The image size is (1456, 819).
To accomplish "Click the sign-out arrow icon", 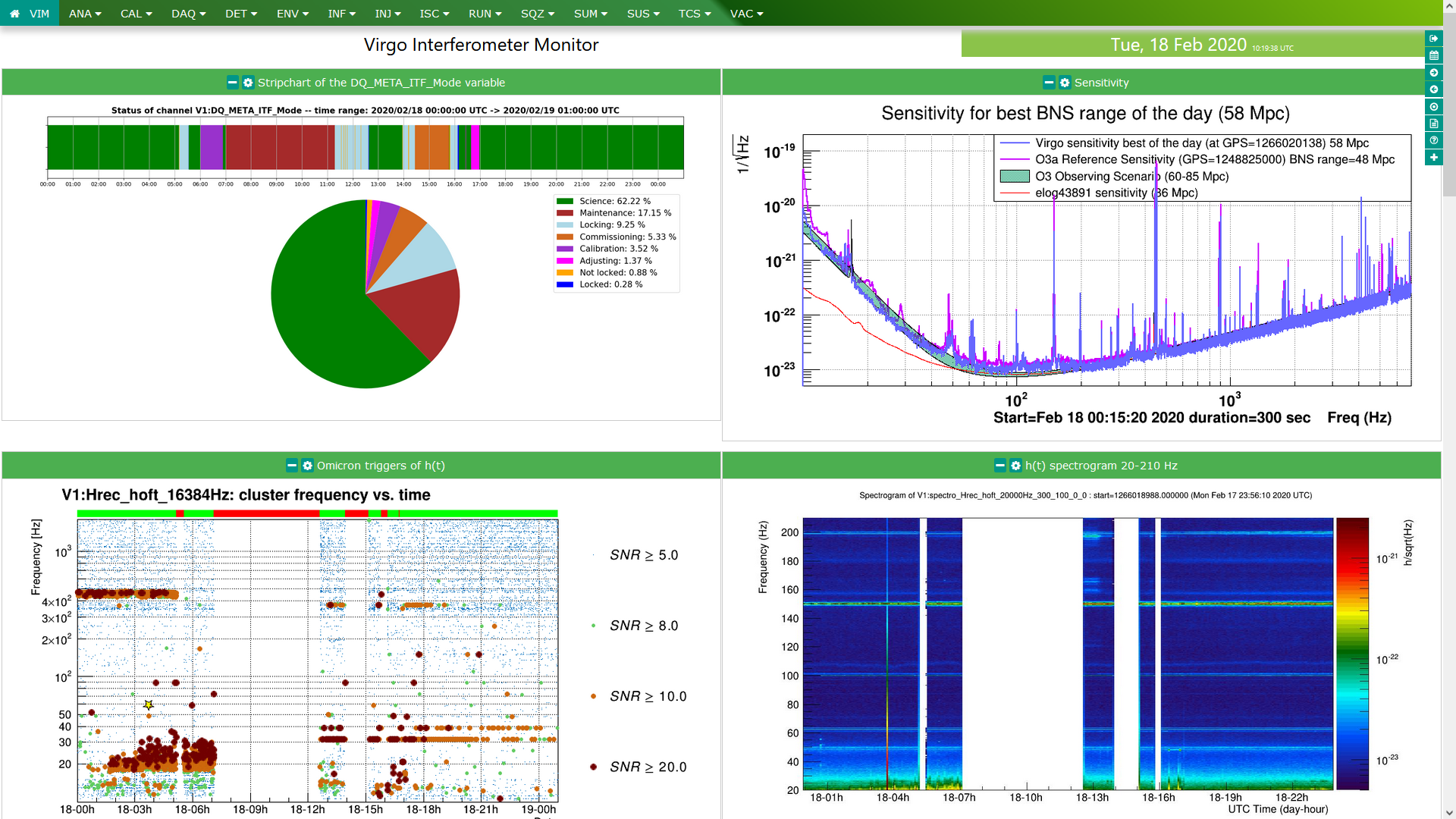I will tap(1433, 39).
